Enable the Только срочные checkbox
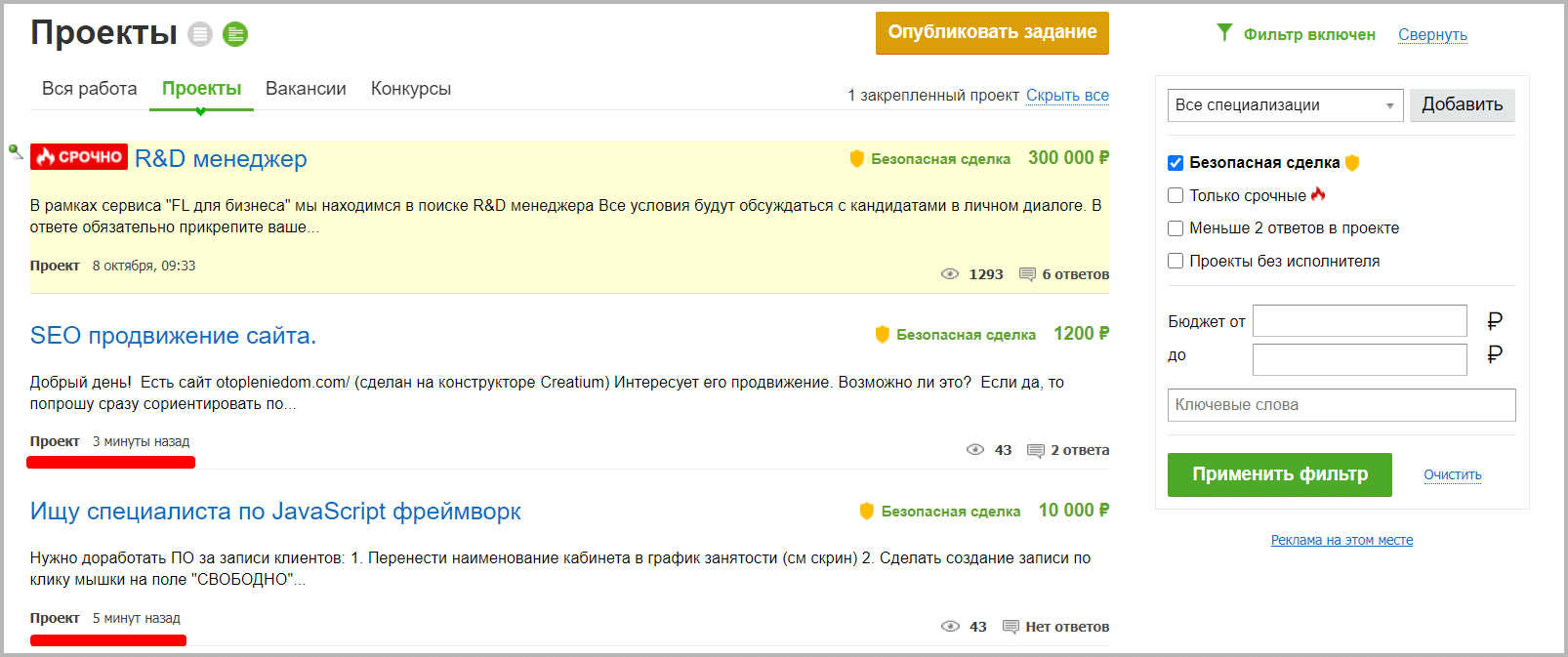The height and width of the screenshot is (657, 1568). [1176, 195]
